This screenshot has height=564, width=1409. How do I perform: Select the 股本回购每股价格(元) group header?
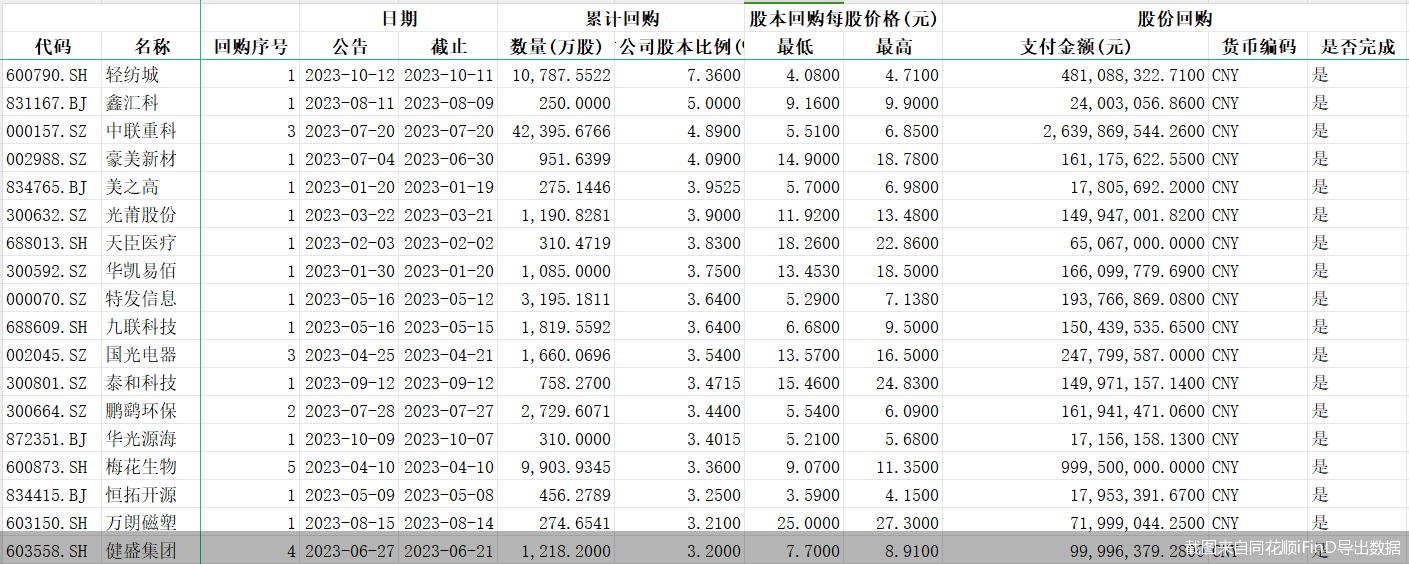[843, 19]
